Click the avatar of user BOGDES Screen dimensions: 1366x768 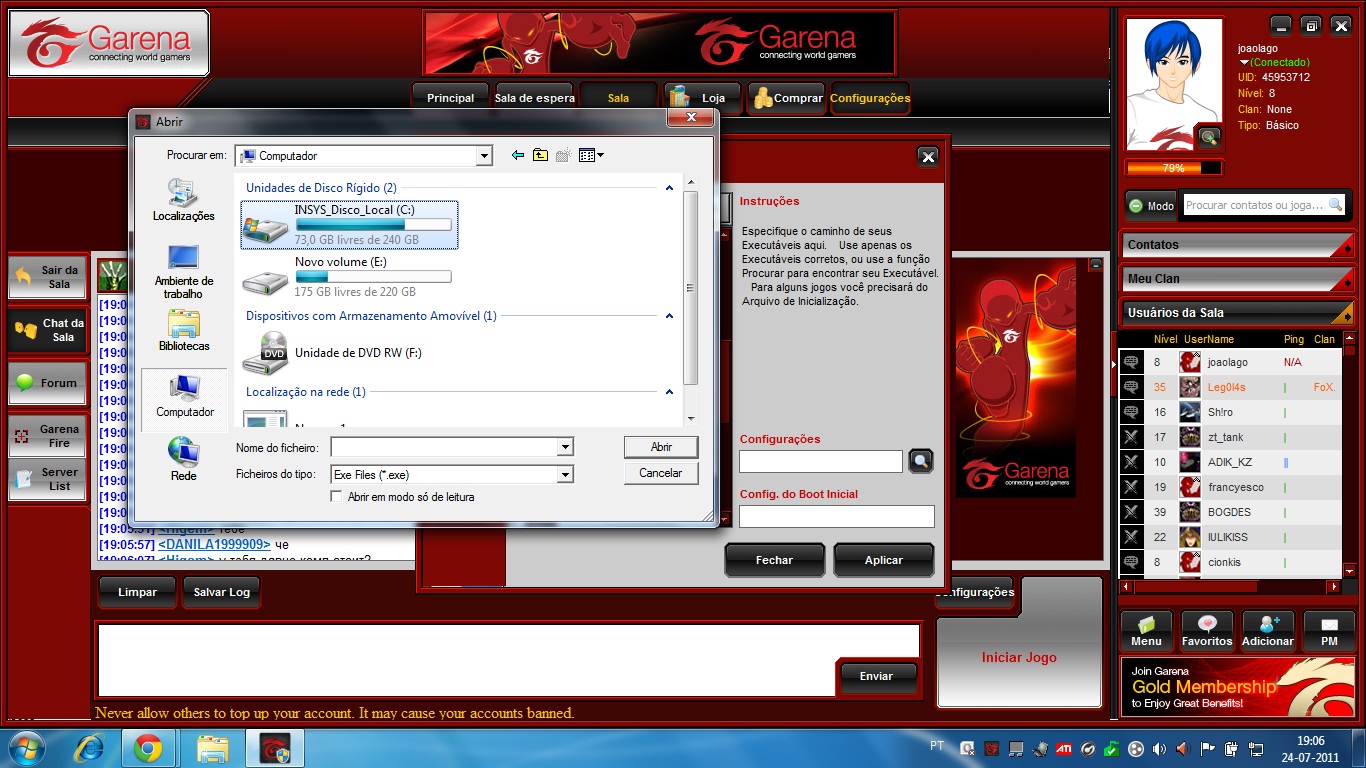click(1189, 512)
